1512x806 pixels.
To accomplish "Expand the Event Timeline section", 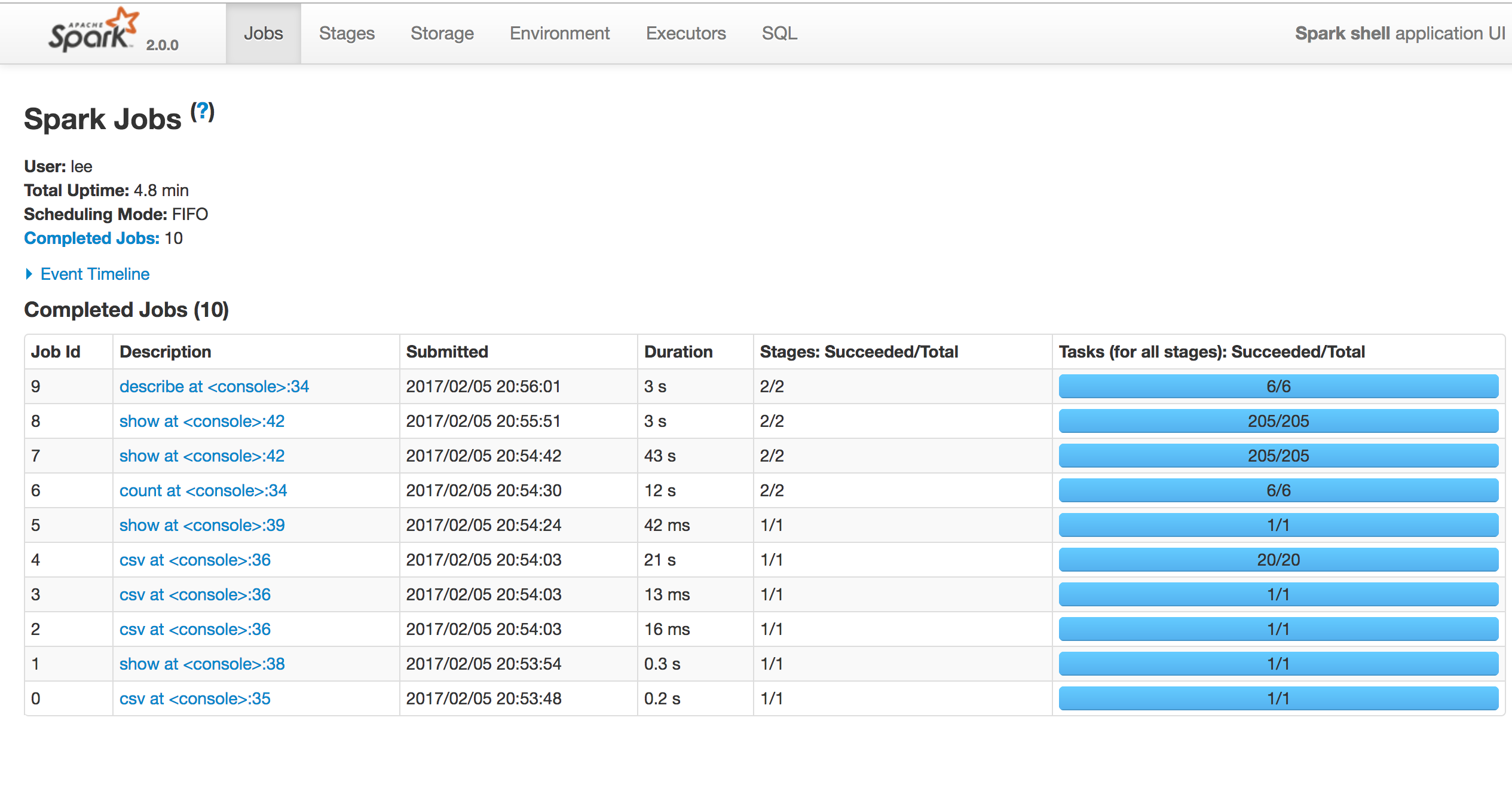I will coord(88,274).
